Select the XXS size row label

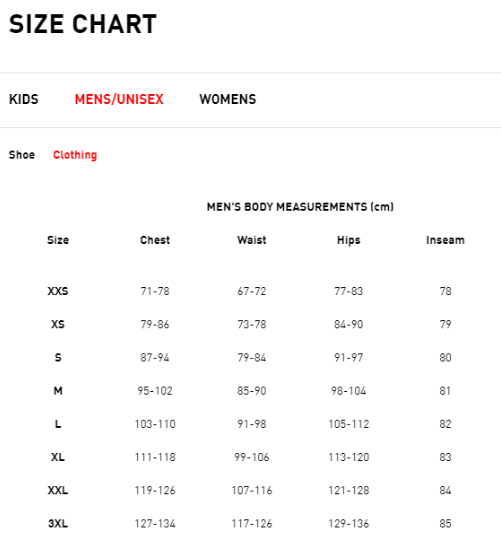[x=58, y=291]
